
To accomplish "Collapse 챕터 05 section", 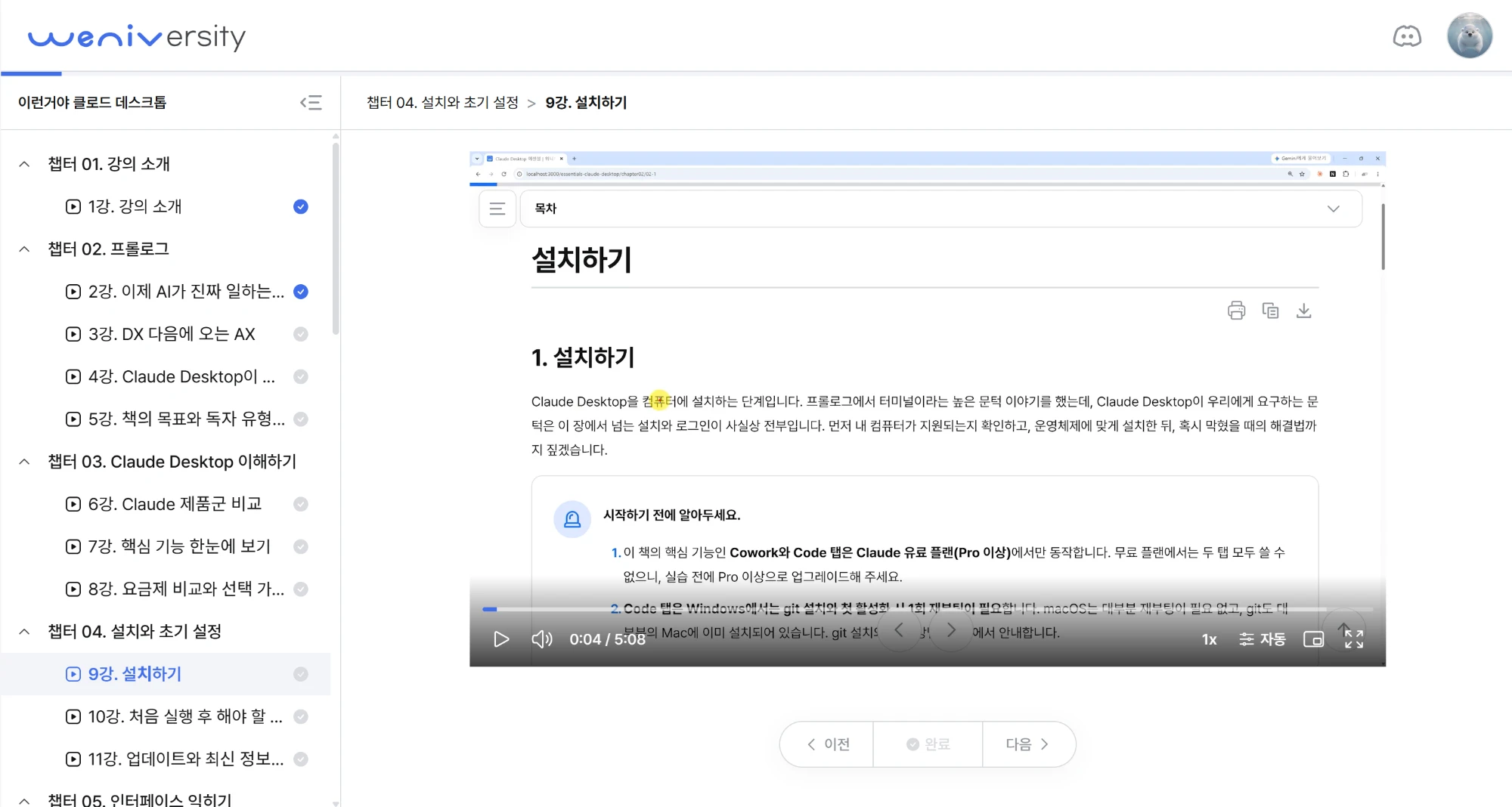I will (x=24, y=800).
